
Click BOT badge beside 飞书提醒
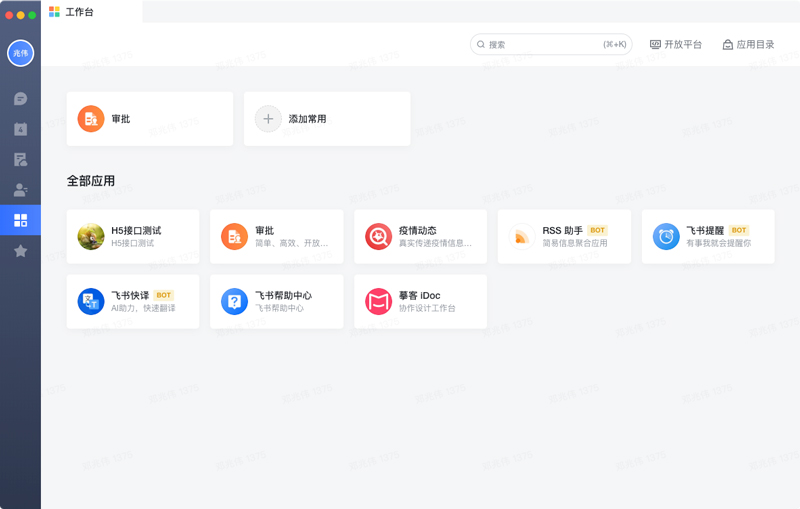[739, 231]
